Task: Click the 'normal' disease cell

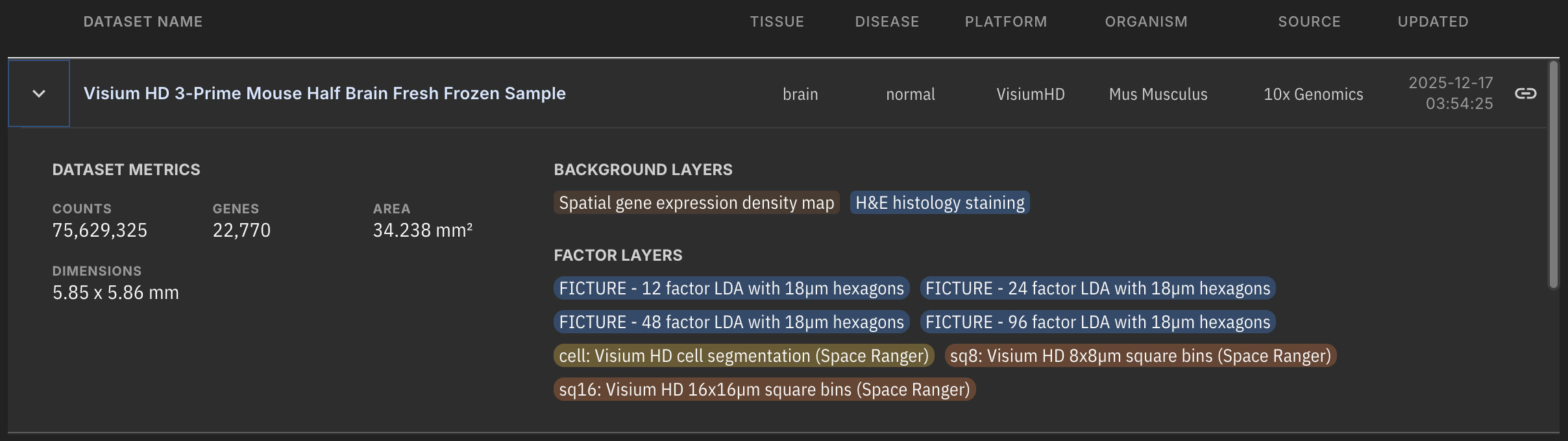Action: point(911,94)
